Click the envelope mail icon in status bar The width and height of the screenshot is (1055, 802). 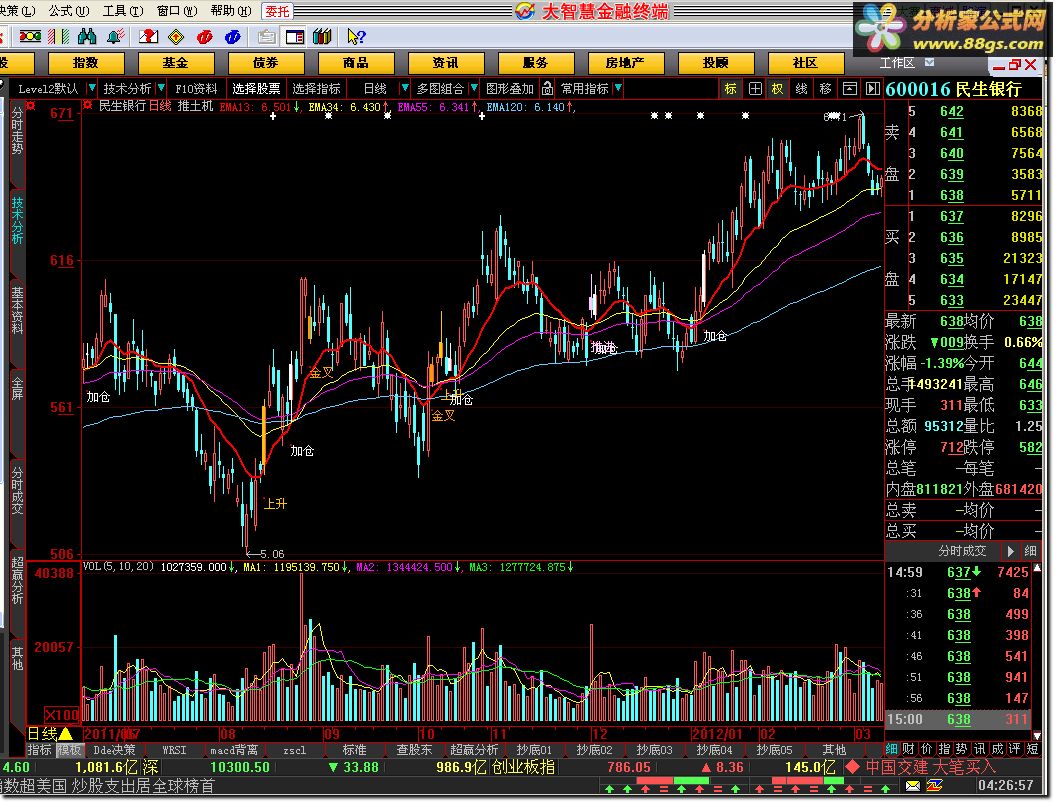coord(912,785)
